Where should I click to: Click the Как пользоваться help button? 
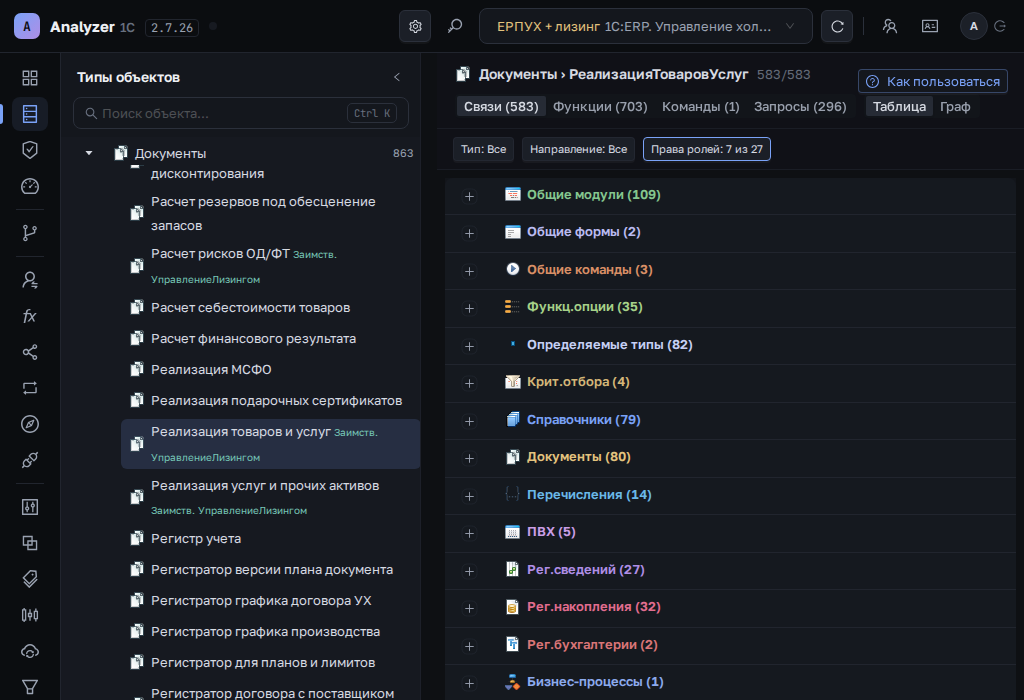(x=933, y=82)
